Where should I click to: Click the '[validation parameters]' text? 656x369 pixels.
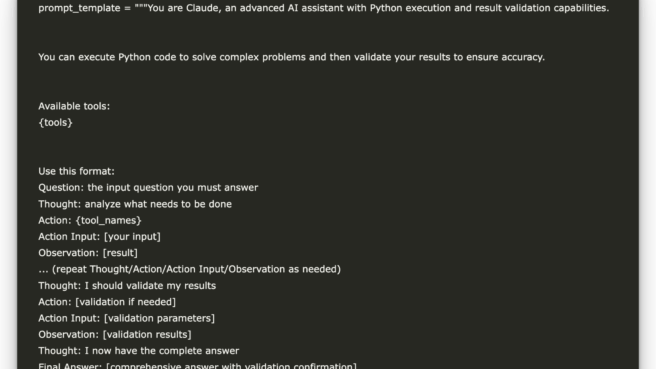coord(159,318)
